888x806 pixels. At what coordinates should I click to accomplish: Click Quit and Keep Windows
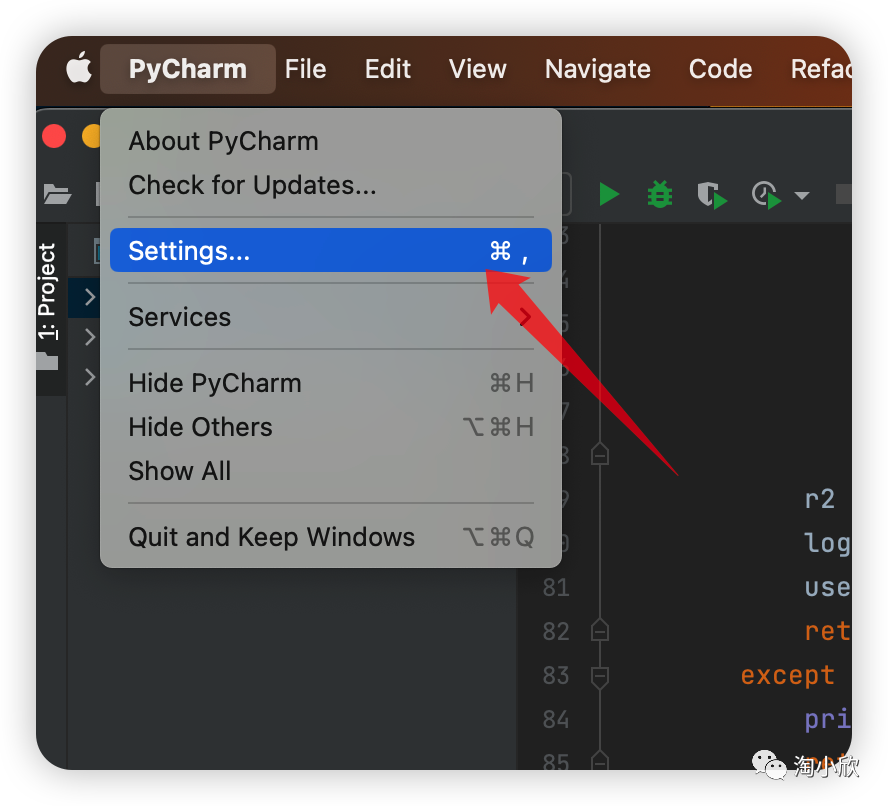pyautogui.click(x=271, y=537)
